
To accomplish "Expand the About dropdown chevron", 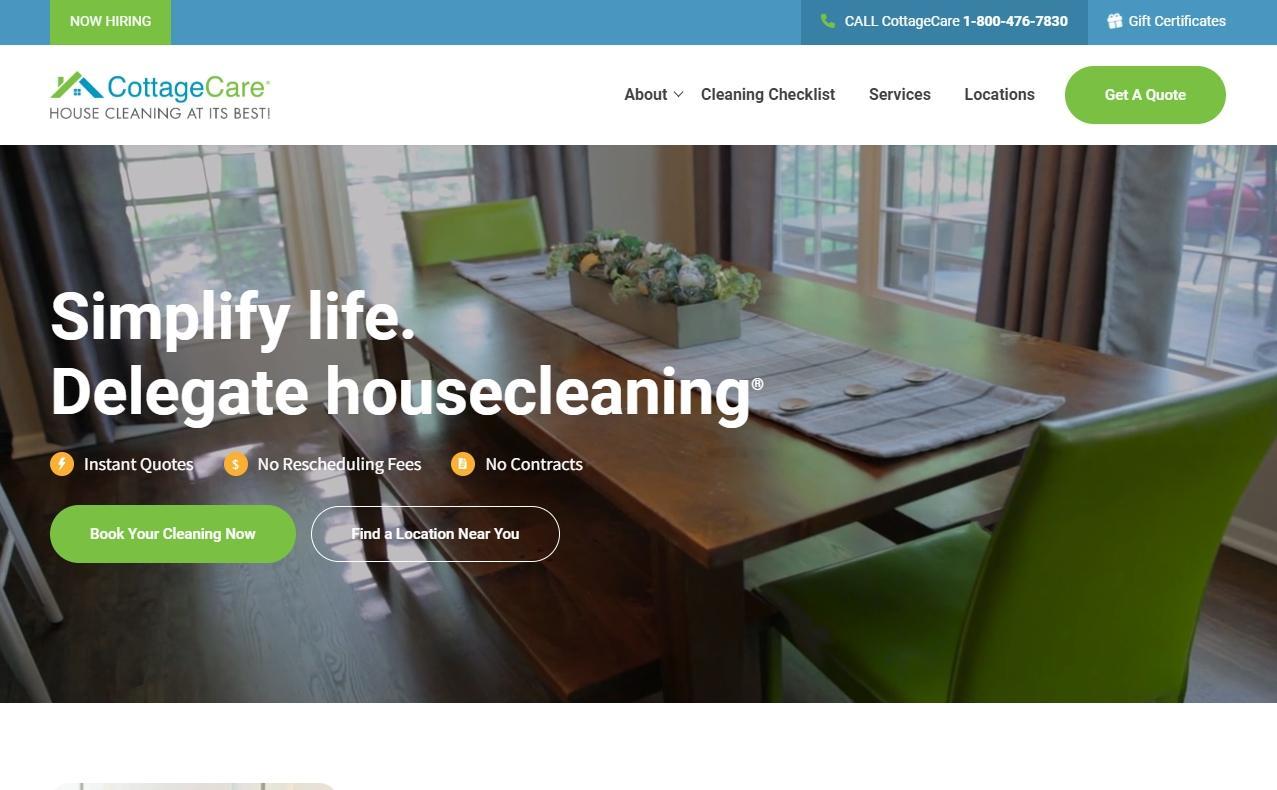I will (x=678, y=94).
